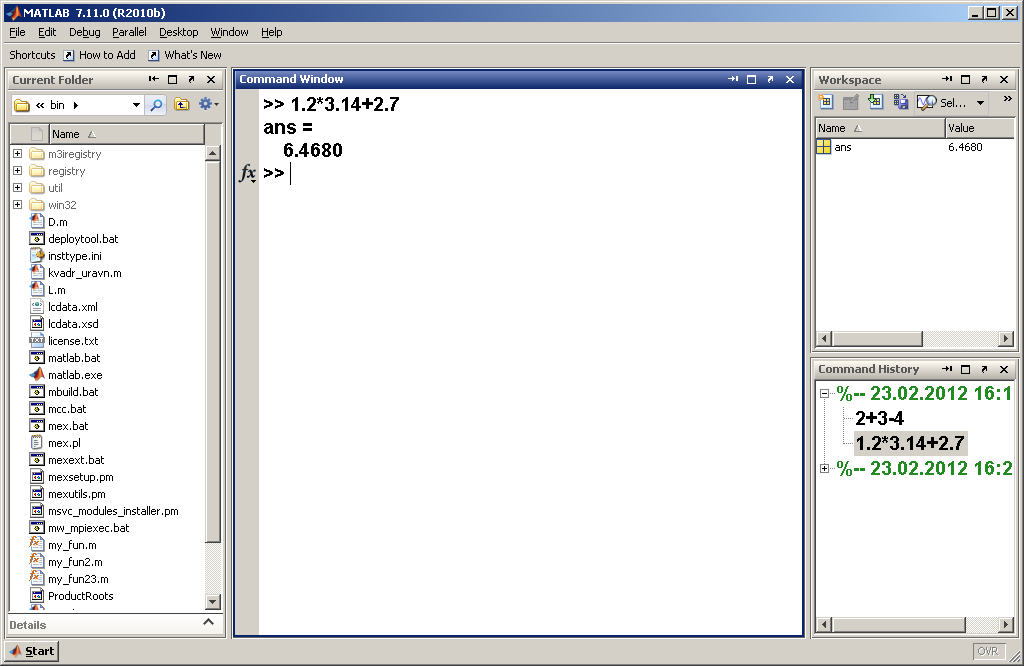Screen dimensions: 1024x666
Task: Open the File menu
Action: point(17,32)
